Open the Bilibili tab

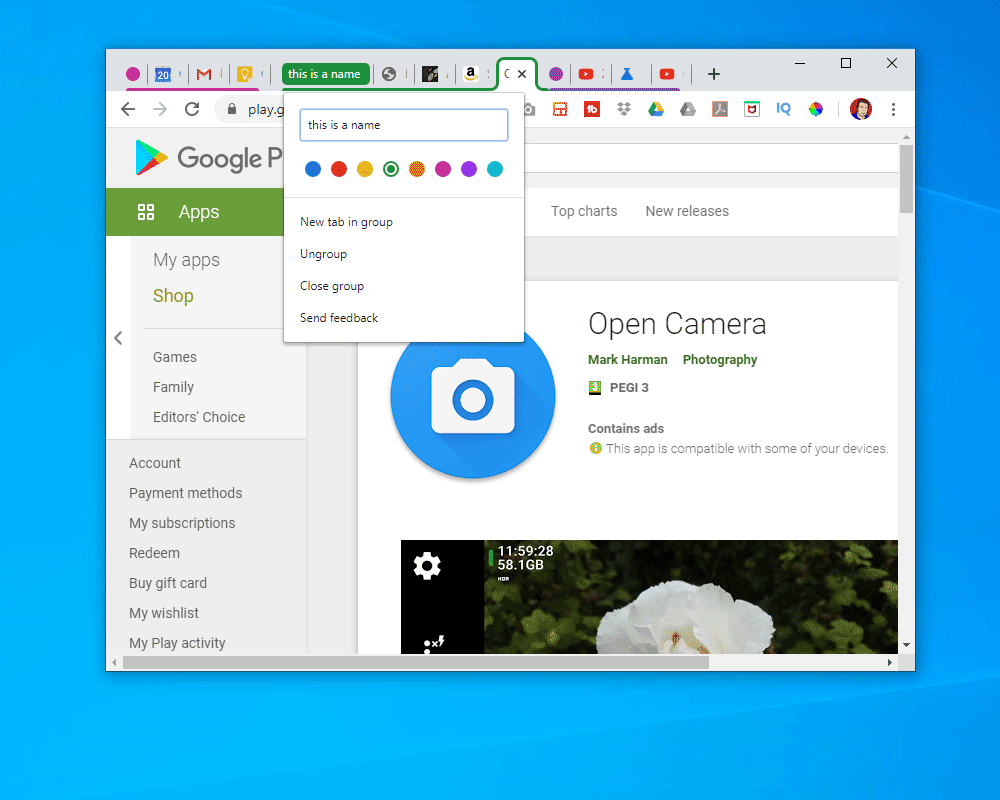click(x=628, y=74)
